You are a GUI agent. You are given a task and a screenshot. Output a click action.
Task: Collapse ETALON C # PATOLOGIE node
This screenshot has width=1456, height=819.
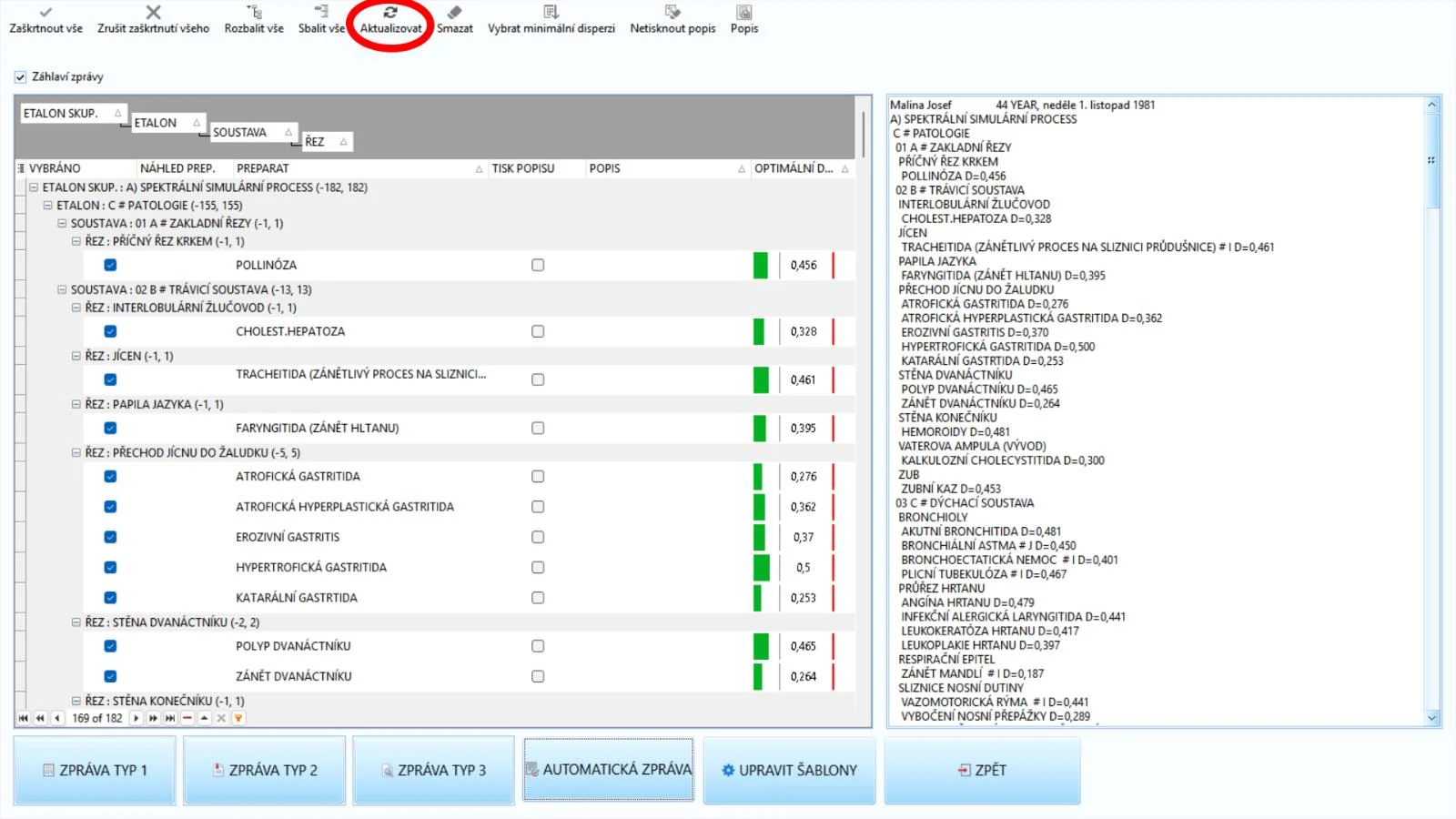[47, 206]
